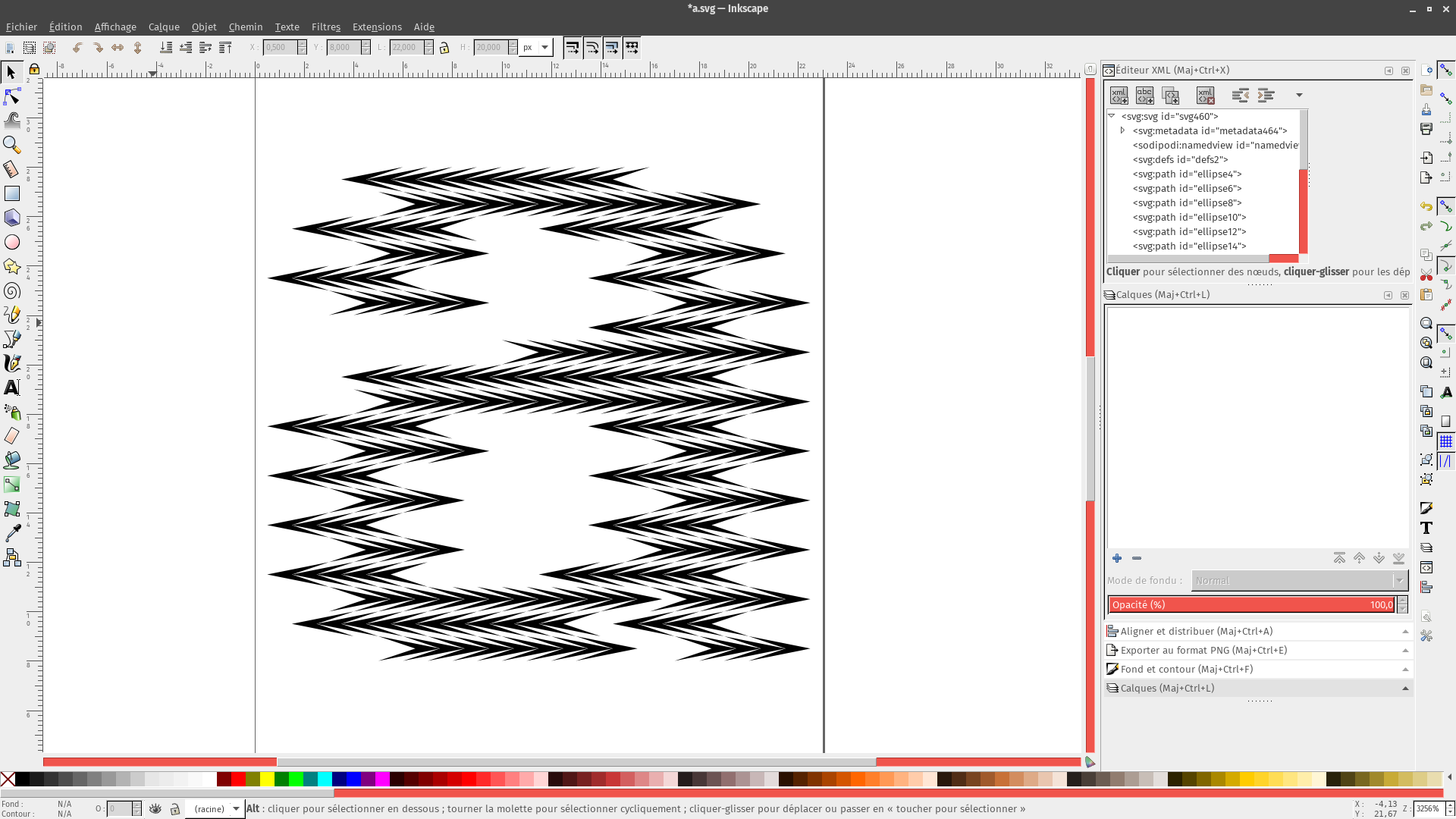Select the Node editing tool
Screen dimensions: 1456x819
point(11,97)
